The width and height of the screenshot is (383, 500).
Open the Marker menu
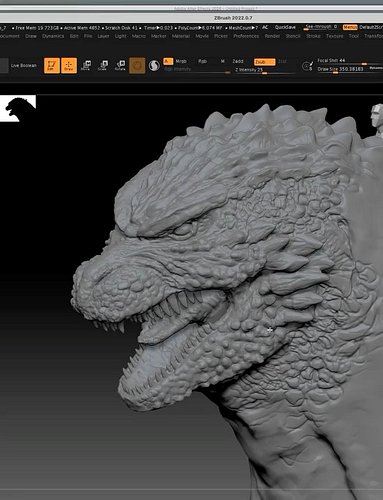159,36
